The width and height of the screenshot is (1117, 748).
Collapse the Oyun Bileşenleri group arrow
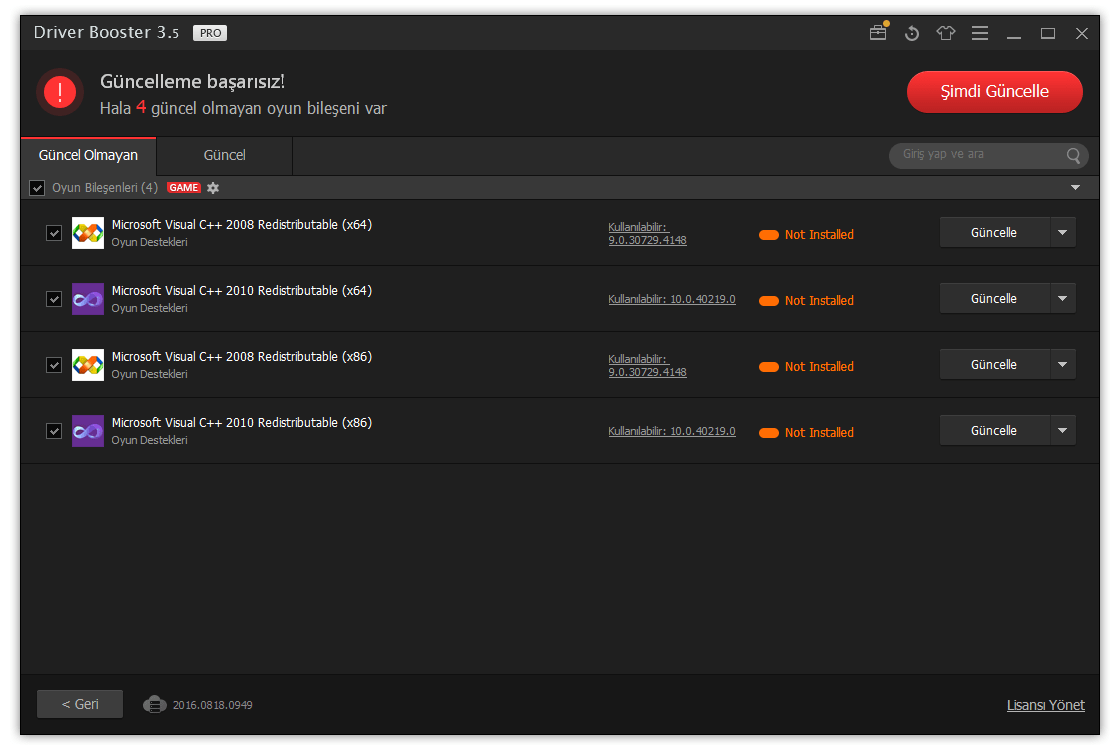(1076, 187)
